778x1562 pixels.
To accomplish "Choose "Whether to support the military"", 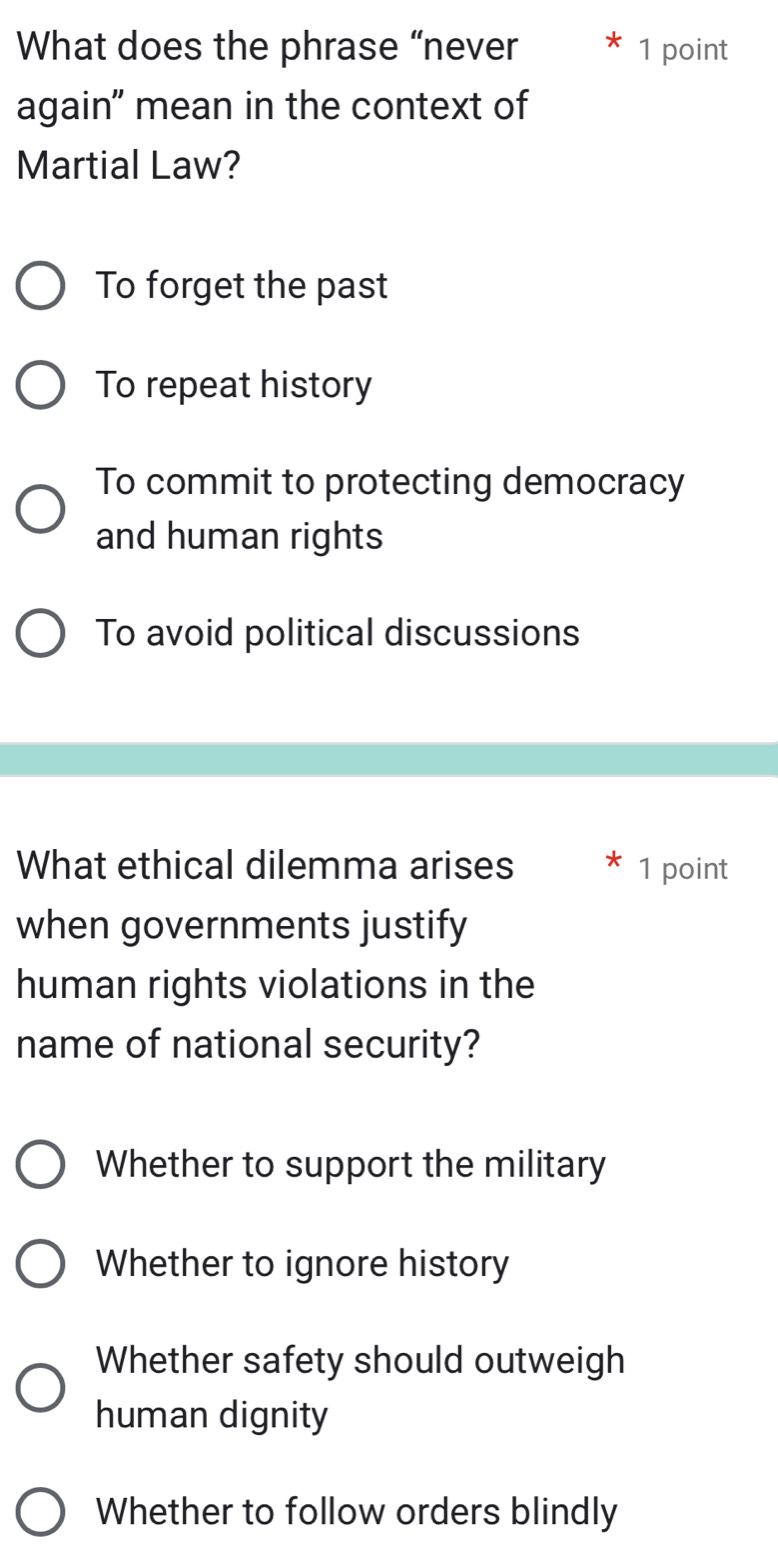I will [40, 1165].
